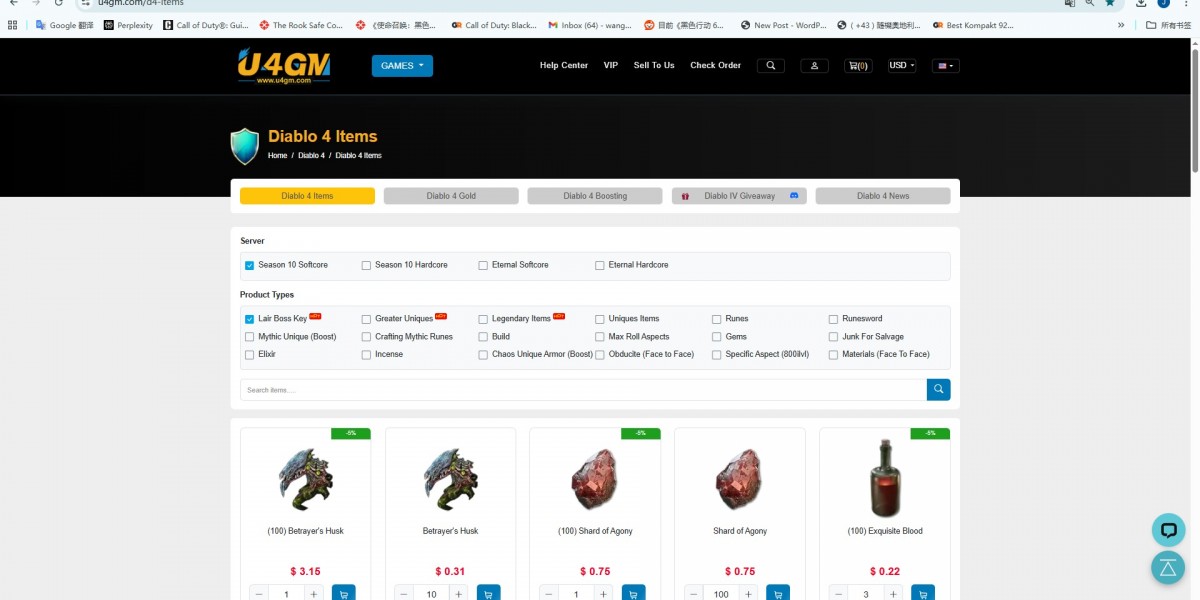Viewport: 1200px width, 600px height.
Task: Open the language flag dropdown
Action: click(945, 66)
